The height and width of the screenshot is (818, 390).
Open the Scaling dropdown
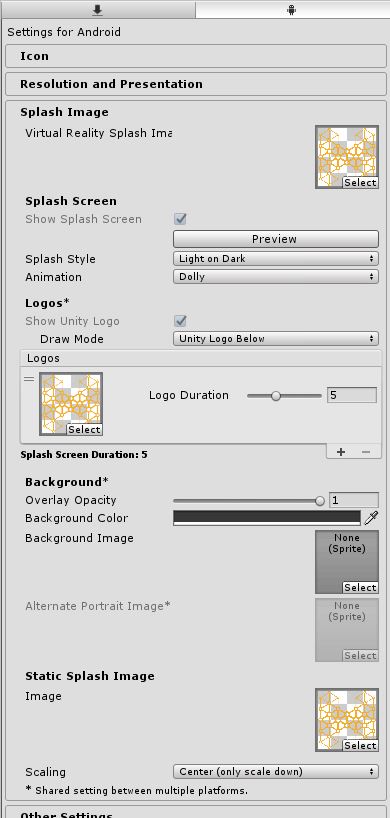pos(276,772)
